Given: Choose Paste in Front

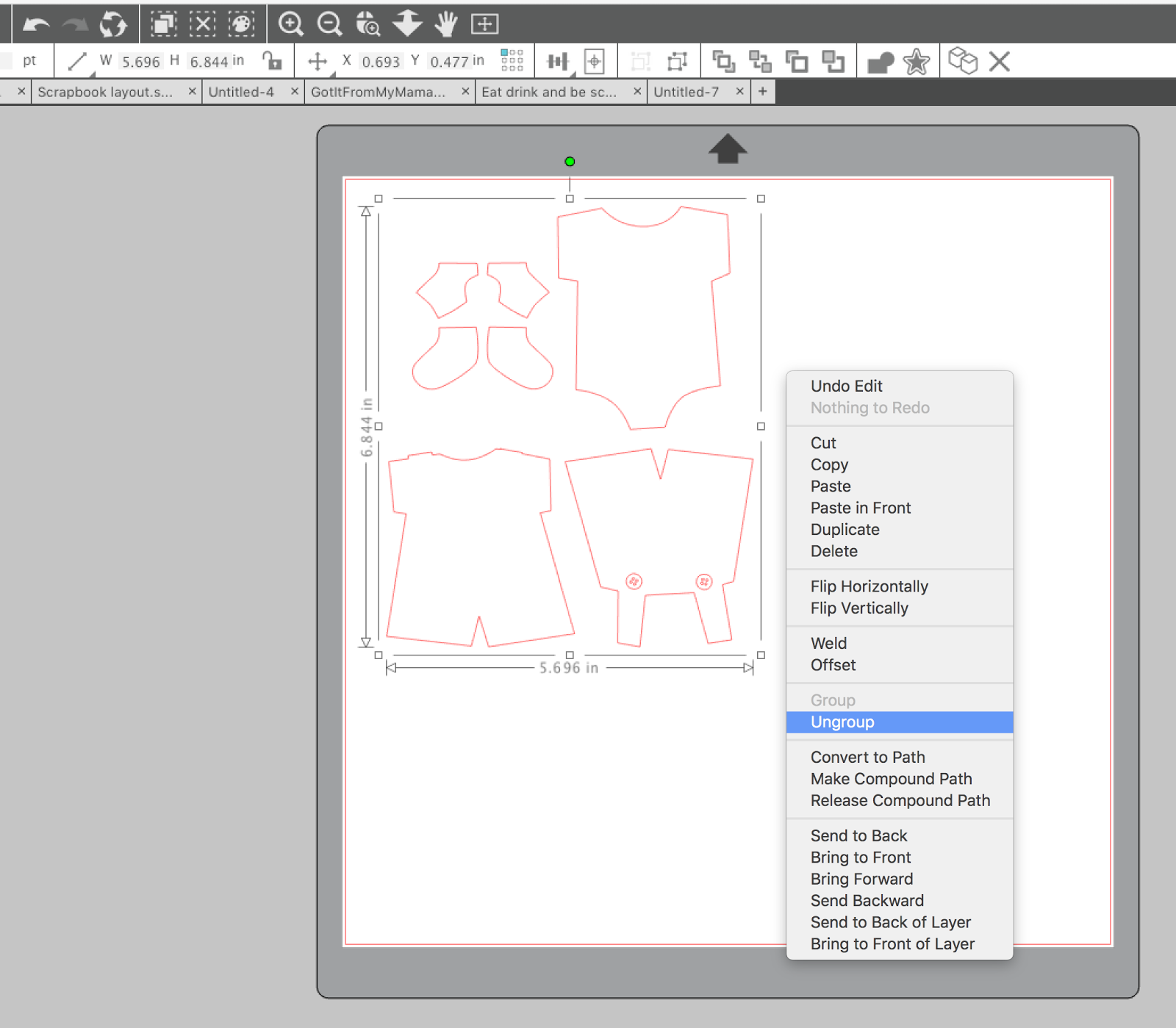Looking at the screenshot, I should (x=900, y=508).
